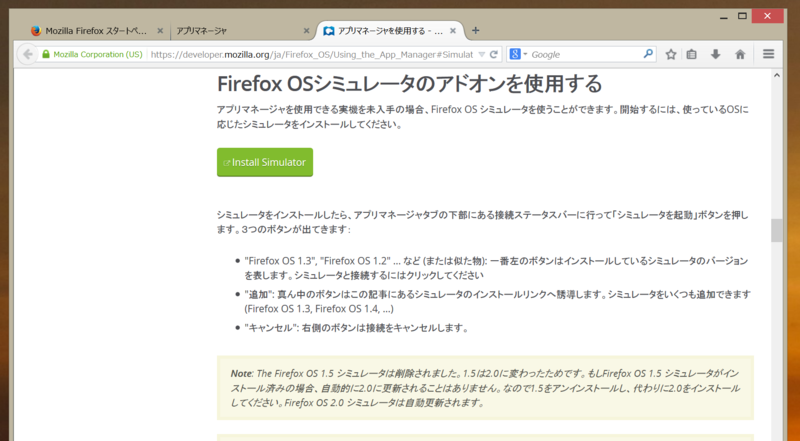The width and height of the screenshot is (800, 441).
Task: Maximize the Firefox window
Action: click(x=742, y=16)
